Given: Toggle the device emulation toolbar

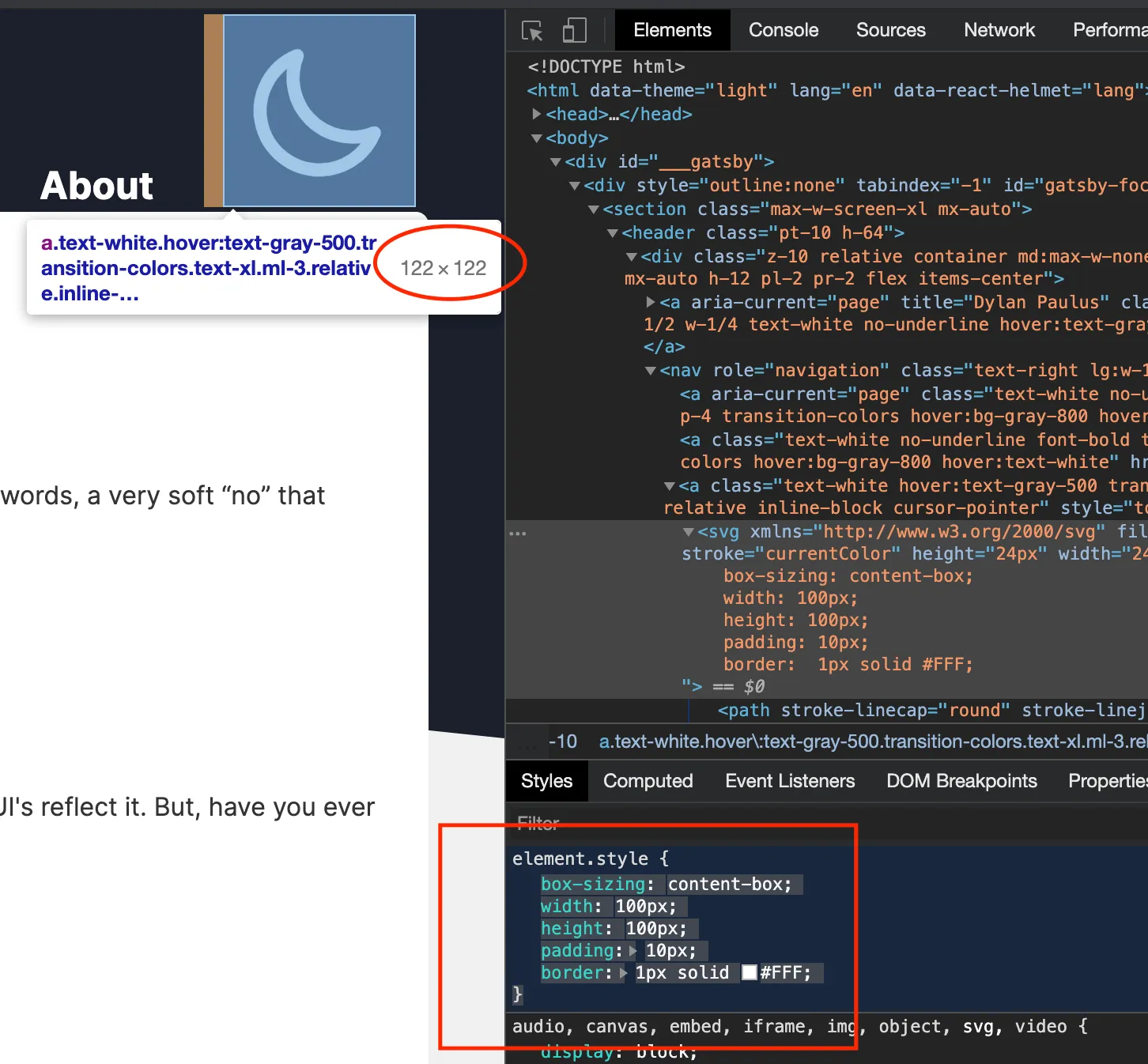Looking at the screenshot, I should (574, 30).
